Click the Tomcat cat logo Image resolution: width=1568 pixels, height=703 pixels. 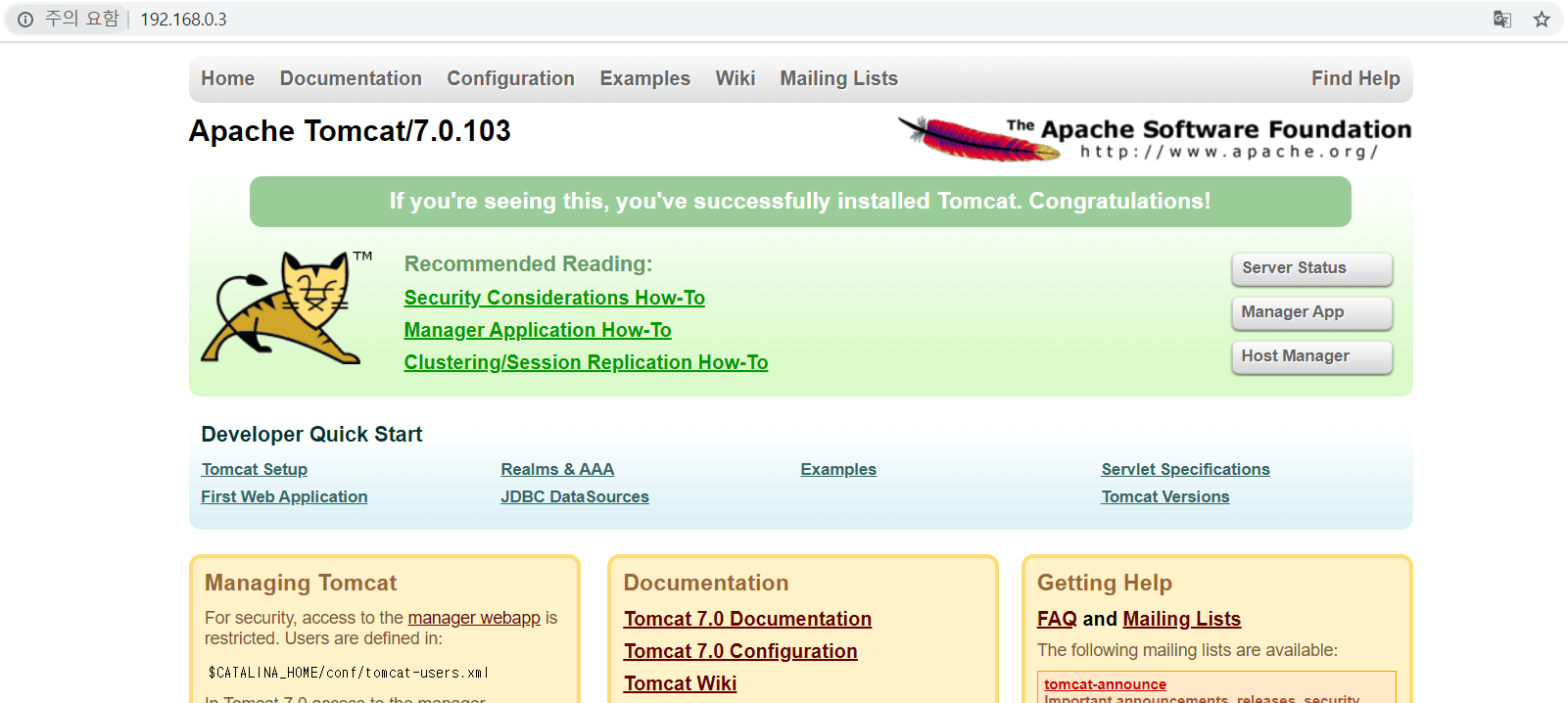(x=287, y=307)
